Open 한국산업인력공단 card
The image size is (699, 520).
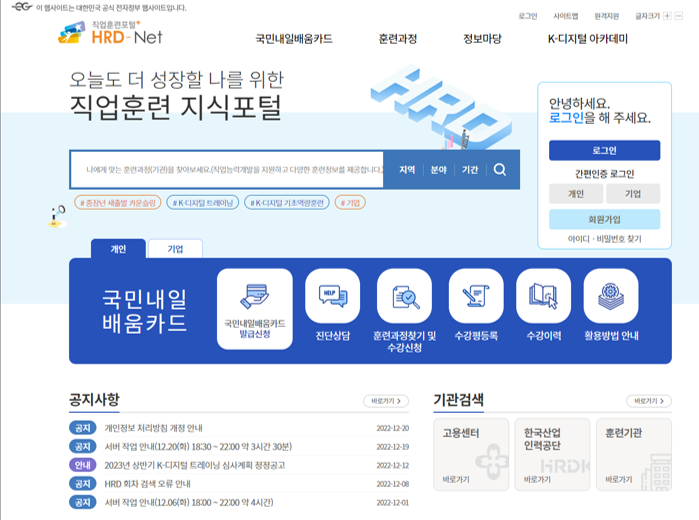[552, 454]
